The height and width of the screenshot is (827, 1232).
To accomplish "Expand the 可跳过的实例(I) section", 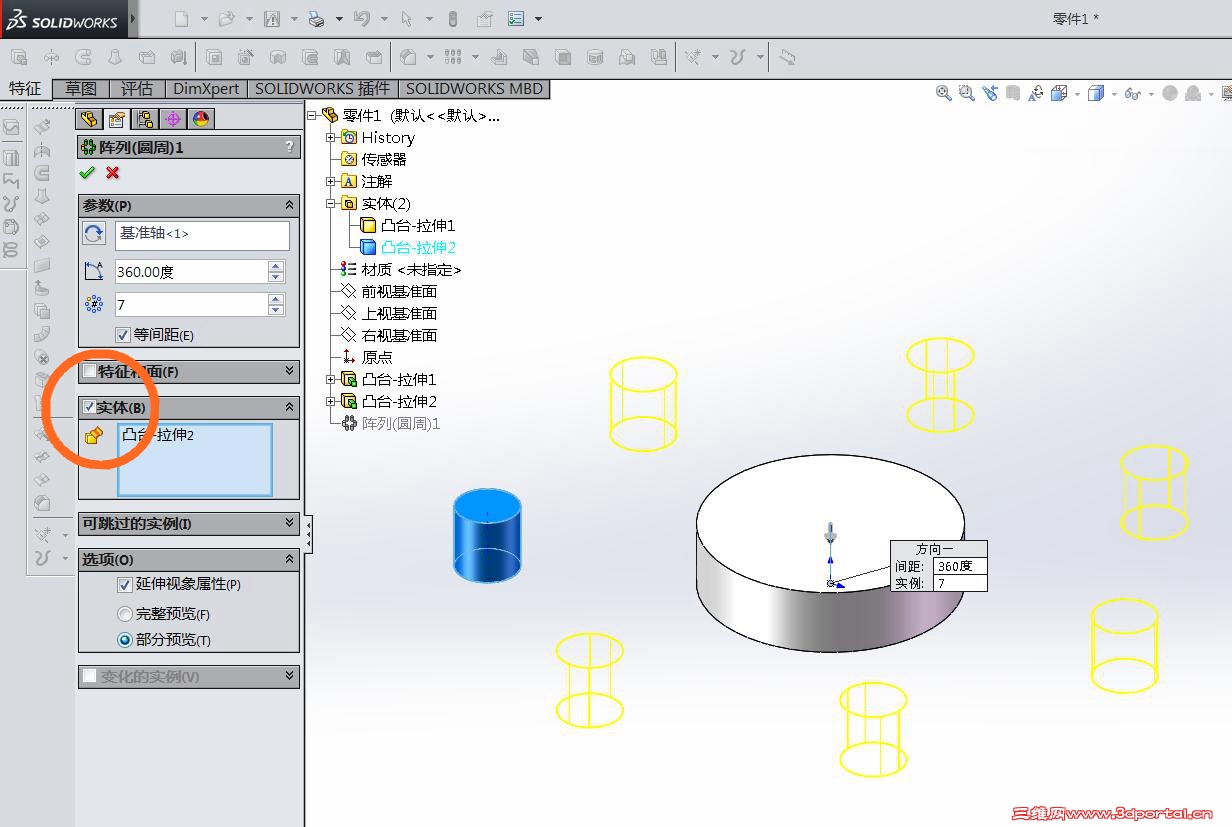I will point(290,523).
